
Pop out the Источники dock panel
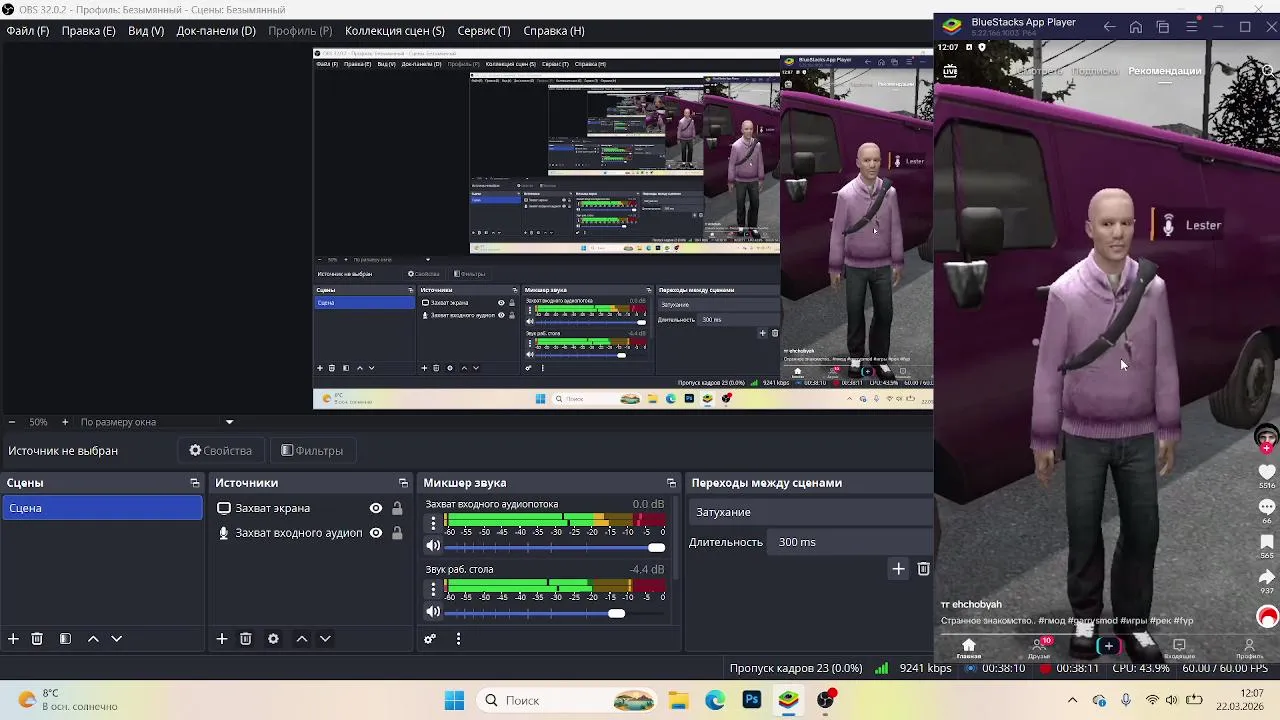pos(403,483)
